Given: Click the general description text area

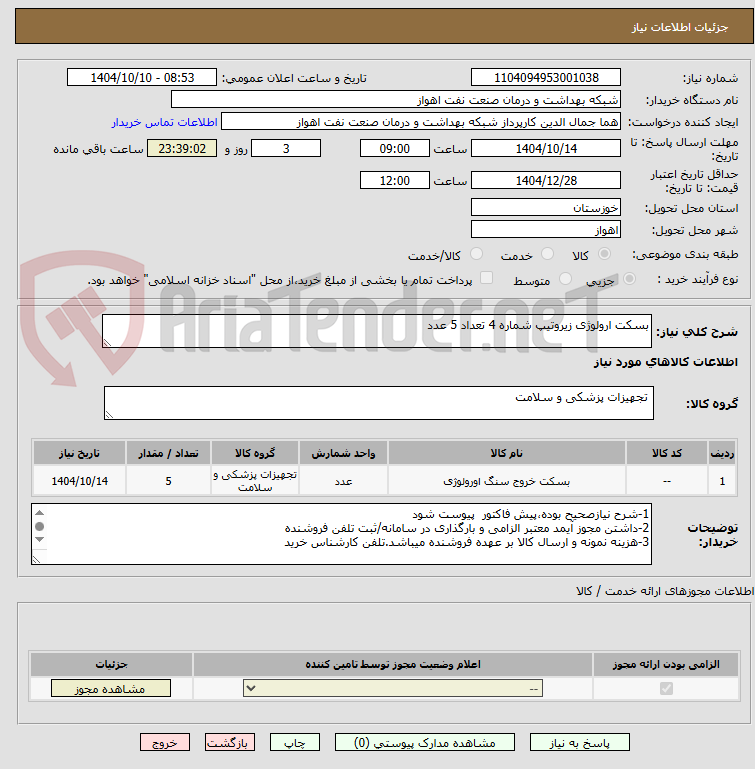Looking at the screenshot, I should (x=377, y=332).
